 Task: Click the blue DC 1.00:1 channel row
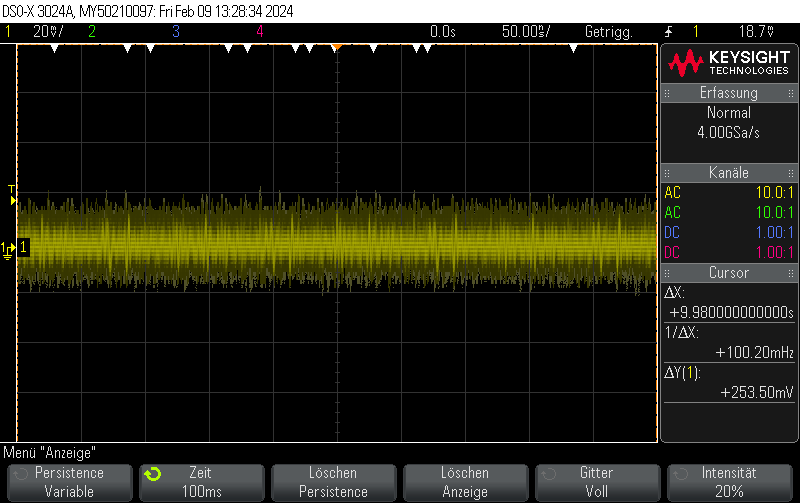[x=729, y=233]
